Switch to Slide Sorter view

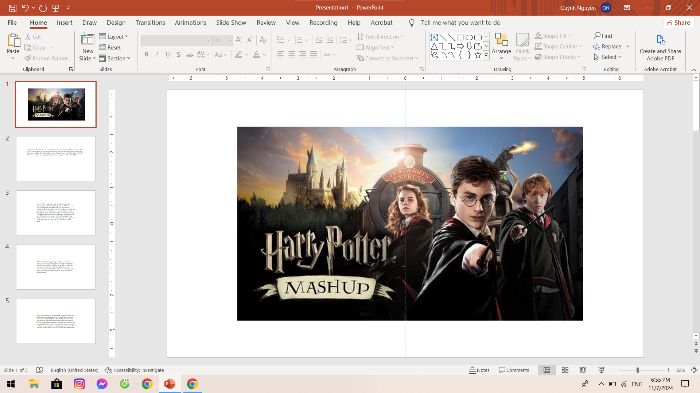[565, 370]
